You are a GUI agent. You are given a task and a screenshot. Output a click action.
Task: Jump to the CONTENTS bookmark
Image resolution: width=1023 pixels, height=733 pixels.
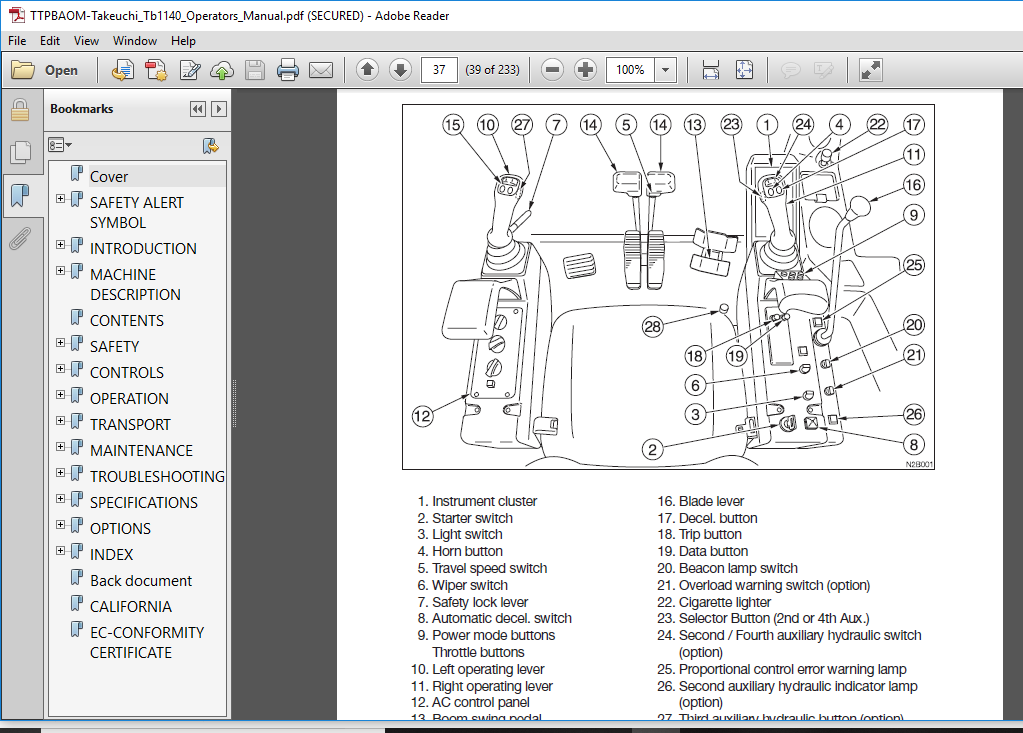[x=126, y=321]
